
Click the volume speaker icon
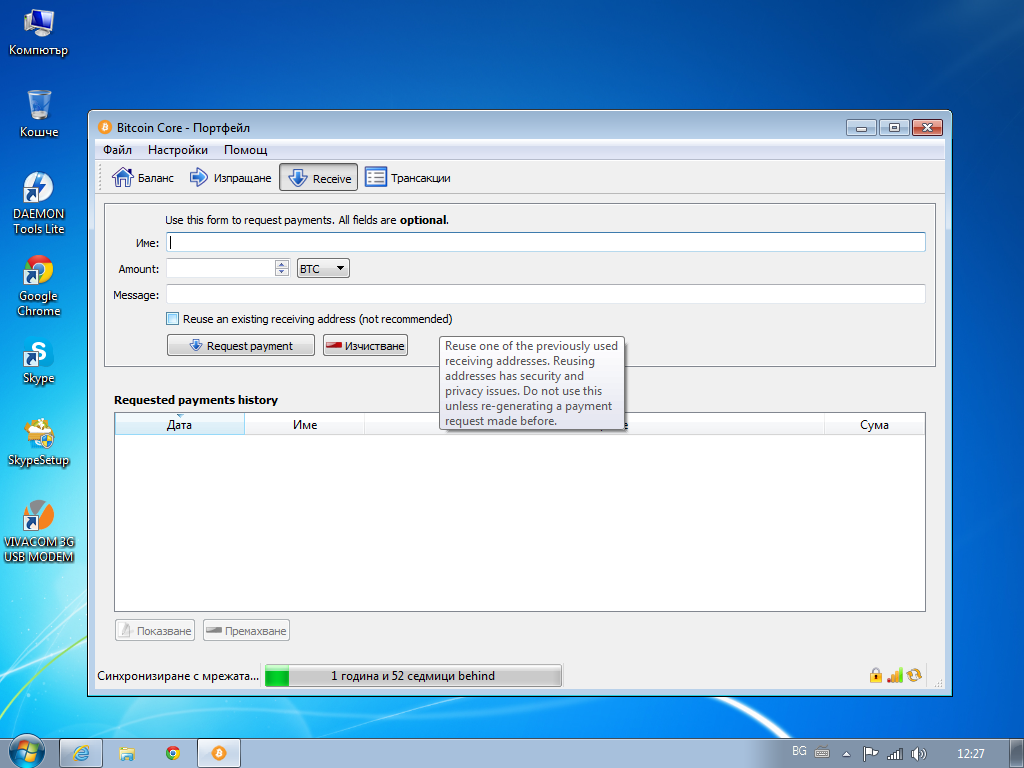click(x=918, y=754)
